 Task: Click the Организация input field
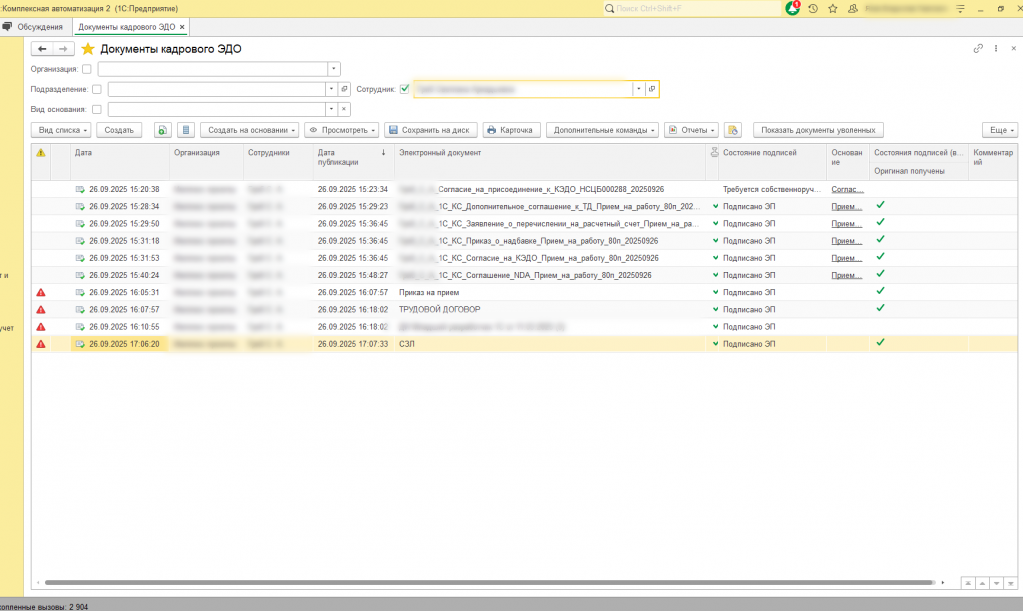tap(213, 68)
